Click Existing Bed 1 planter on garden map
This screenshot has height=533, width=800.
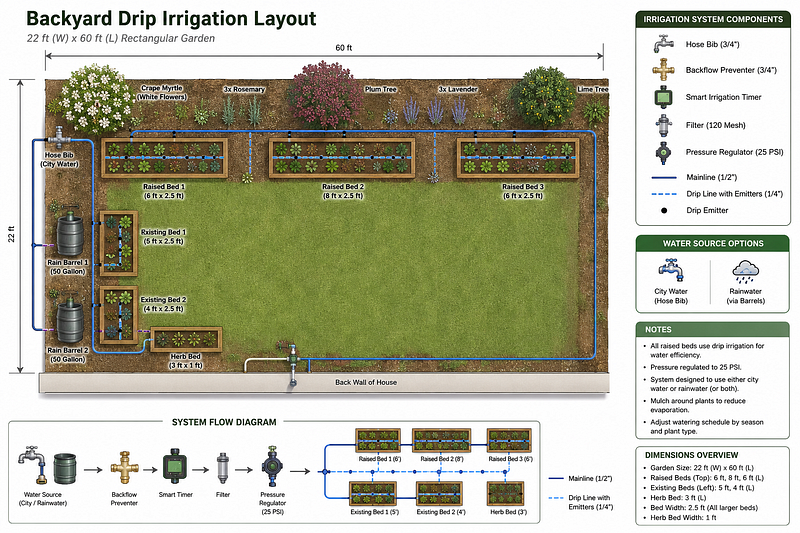click(118, 243)
